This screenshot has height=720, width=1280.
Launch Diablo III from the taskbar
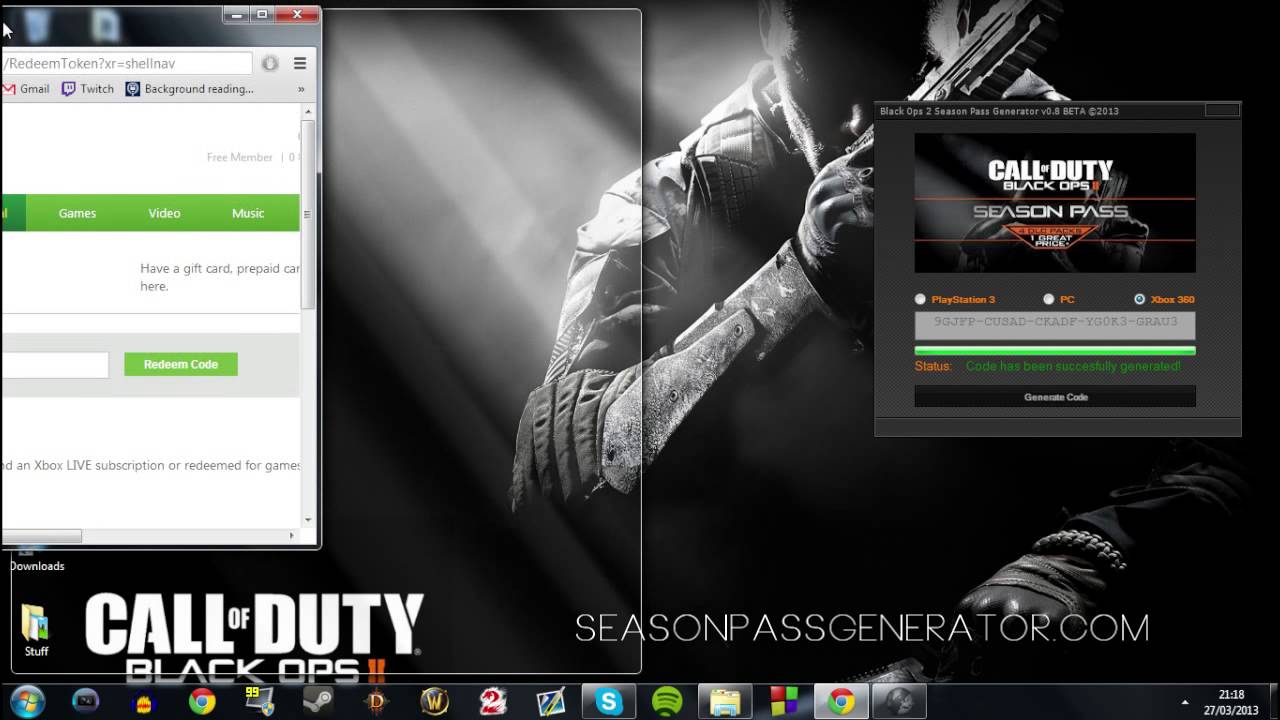tap(377, 702)
